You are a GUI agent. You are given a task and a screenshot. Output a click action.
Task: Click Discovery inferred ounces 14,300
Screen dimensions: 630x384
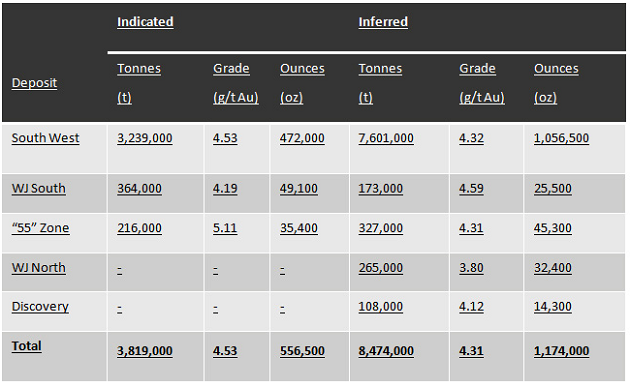point(552,307)
